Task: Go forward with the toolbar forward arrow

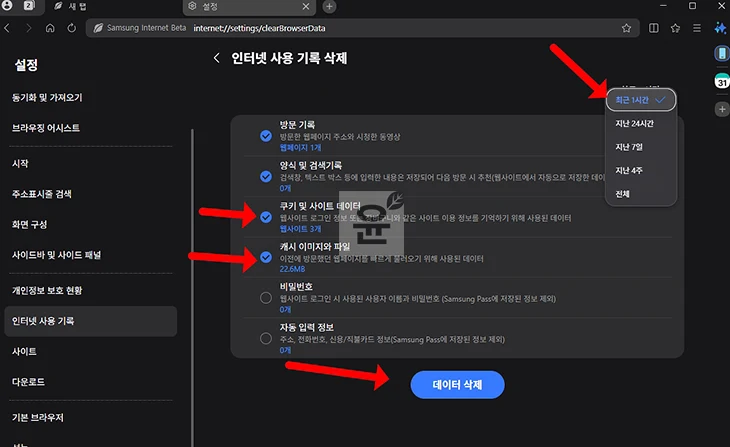Action: (28, 28)
